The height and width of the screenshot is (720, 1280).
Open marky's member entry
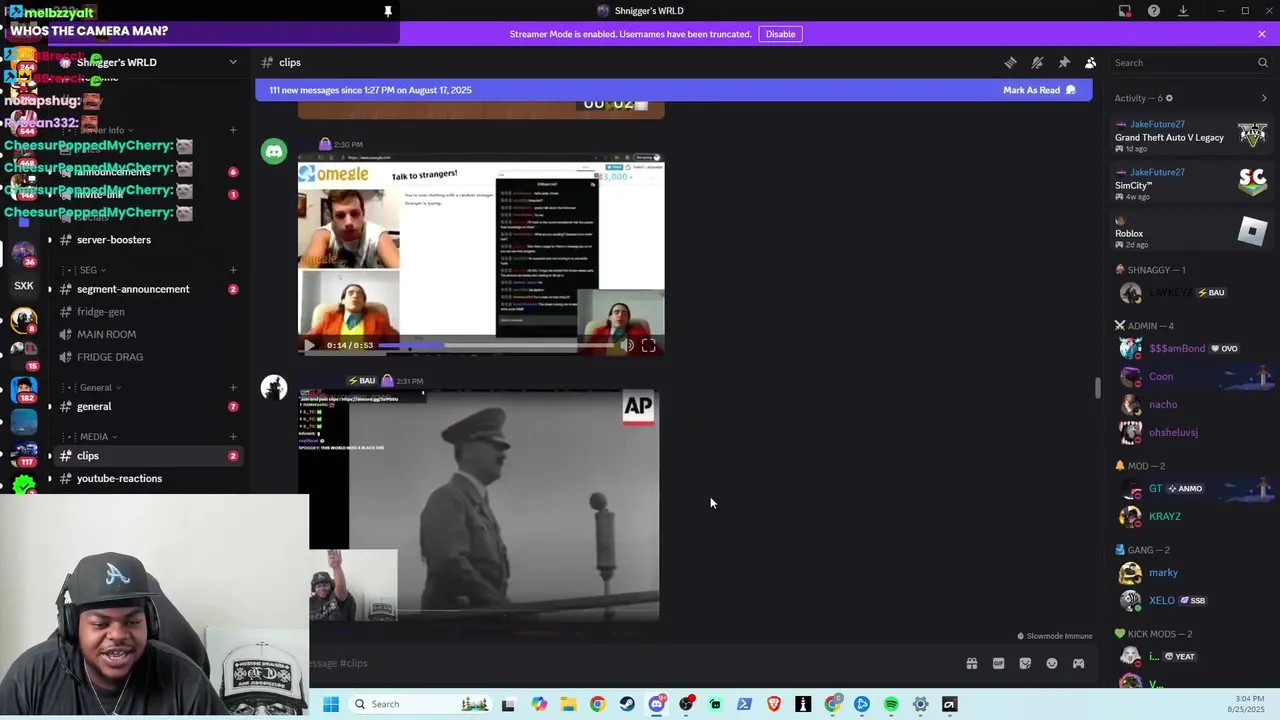click(1193, 573)
